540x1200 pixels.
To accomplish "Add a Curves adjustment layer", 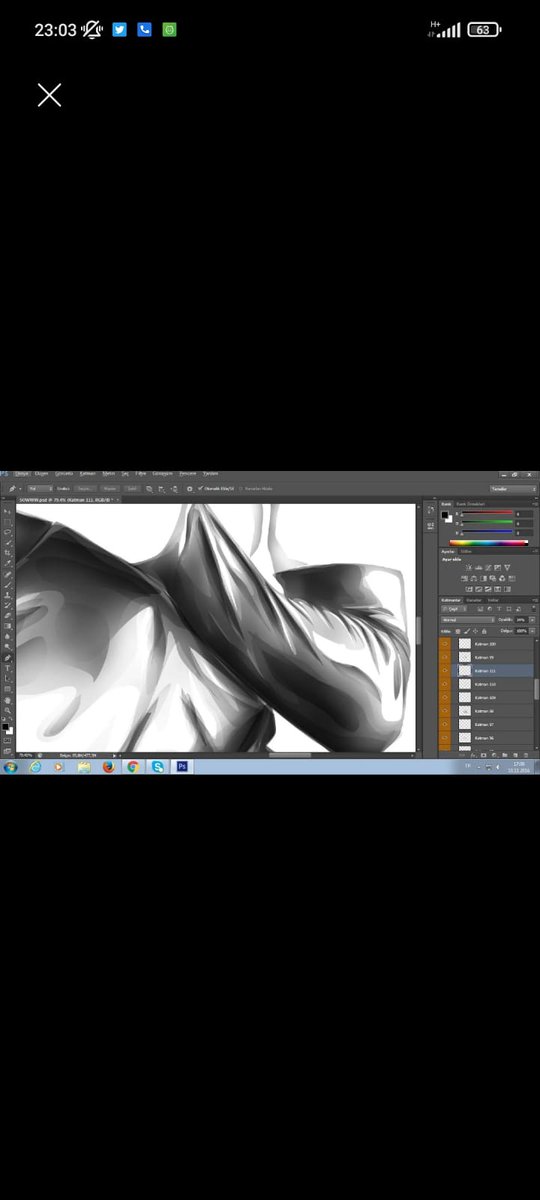I will [488, 568].
